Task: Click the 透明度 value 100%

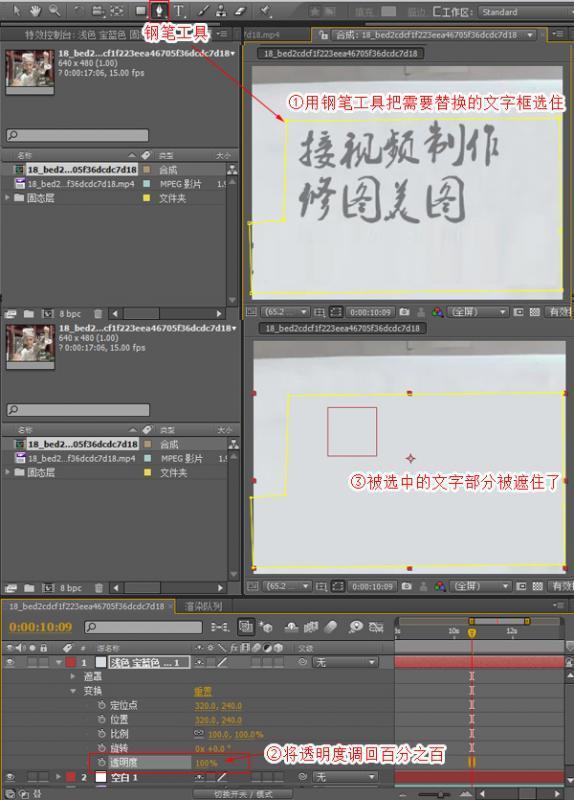Action: click(206, 763)
